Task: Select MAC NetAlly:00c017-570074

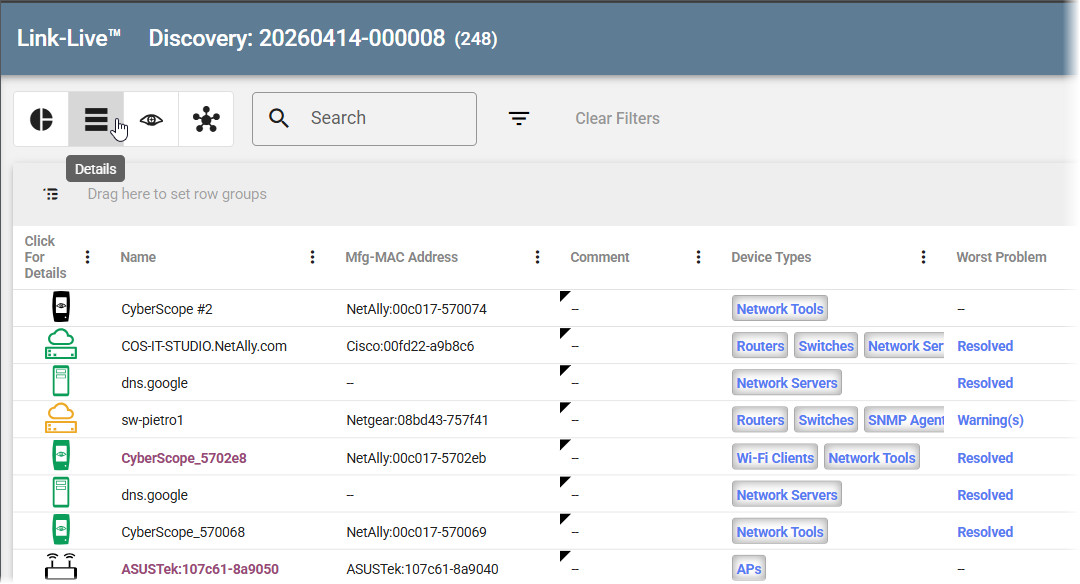Action: click(416, 309)
